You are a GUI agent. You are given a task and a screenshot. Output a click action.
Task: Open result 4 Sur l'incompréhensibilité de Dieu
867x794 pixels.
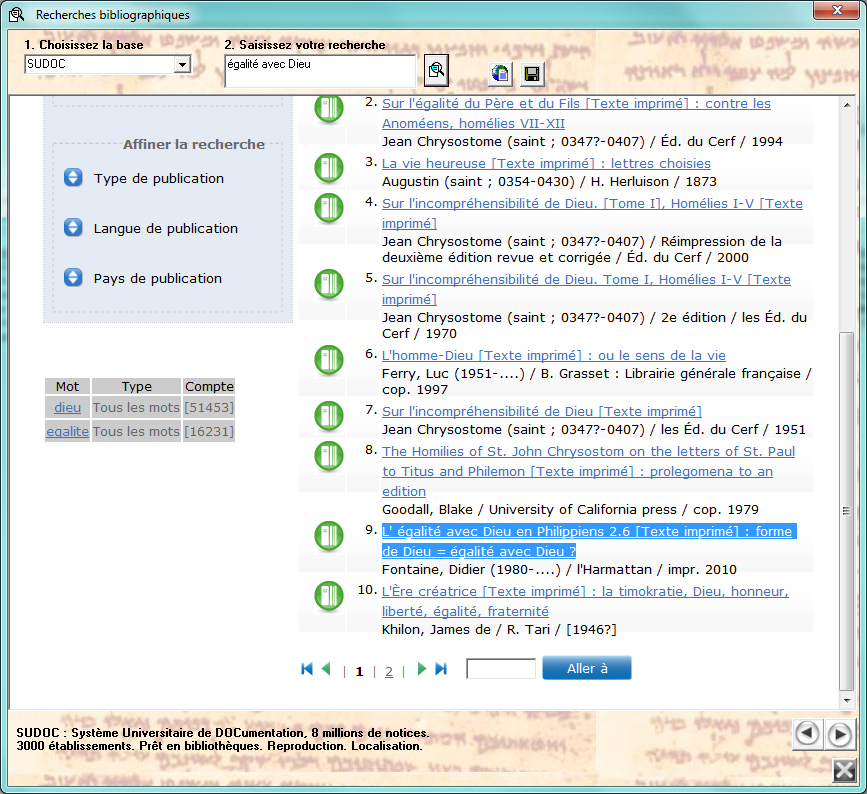tap(592, 213)
